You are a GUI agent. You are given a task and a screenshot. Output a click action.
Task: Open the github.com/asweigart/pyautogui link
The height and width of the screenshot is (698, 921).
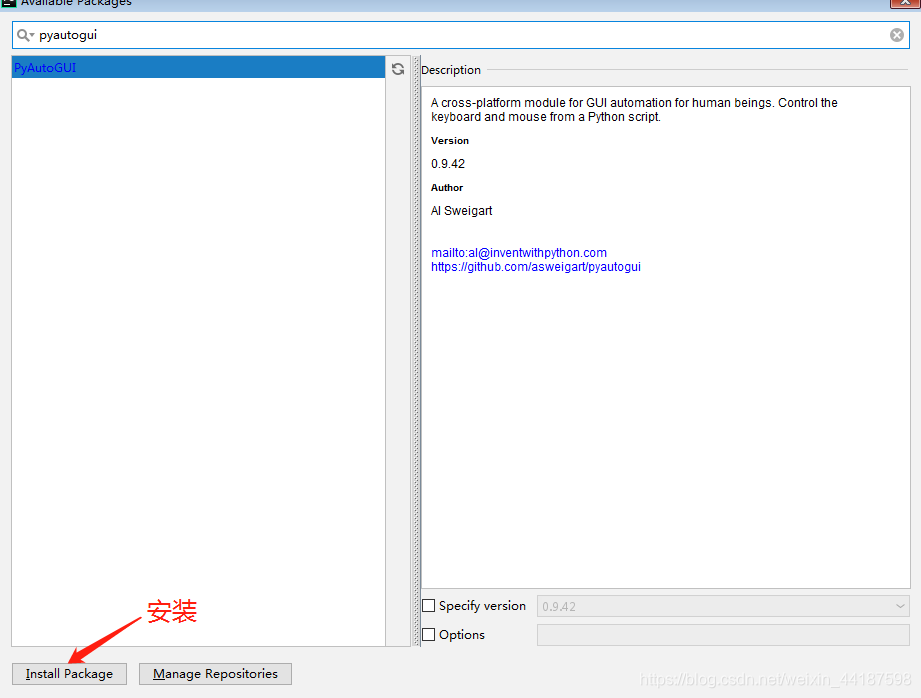(x=536, y=267)
